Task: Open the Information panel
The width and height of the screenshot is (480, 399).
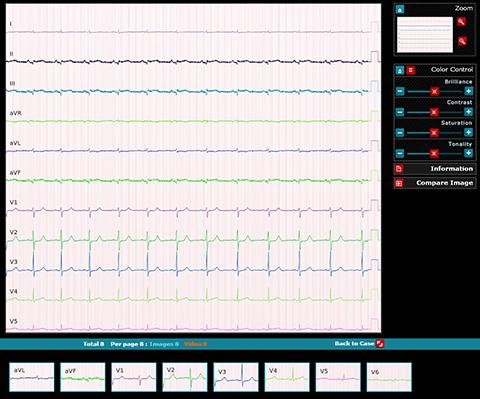Action: tap(435, 169)
